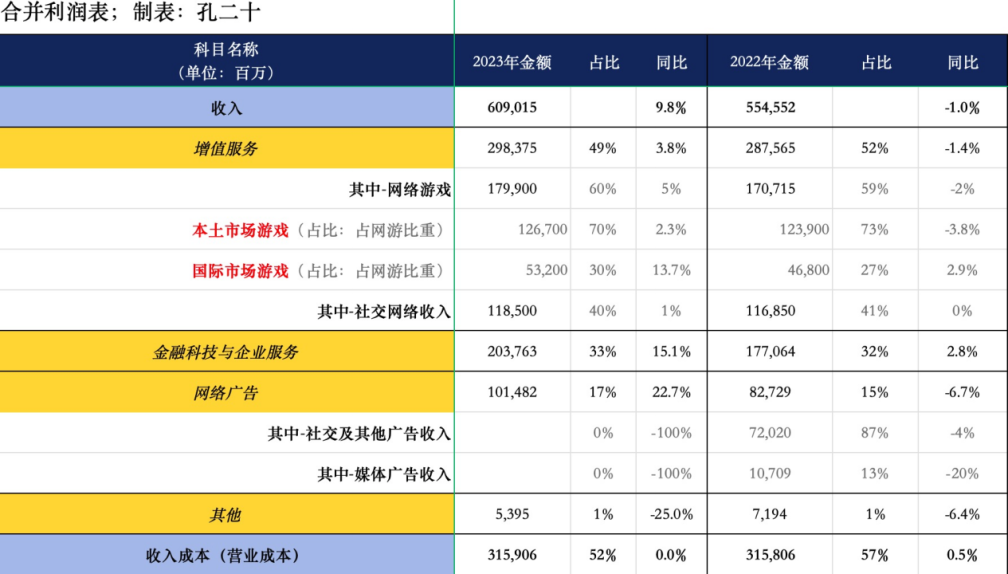Select the 其中-社交网络收入 row label
The width and height of the screenshot is (1008, 574).
(x=384, y=312)
